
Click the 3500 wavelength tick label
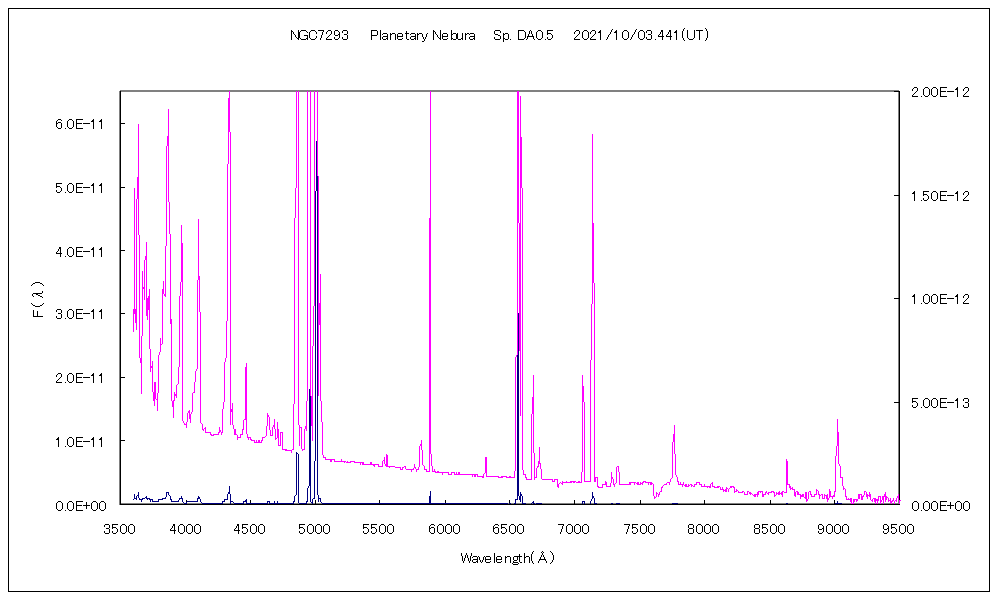coord(120,527)
